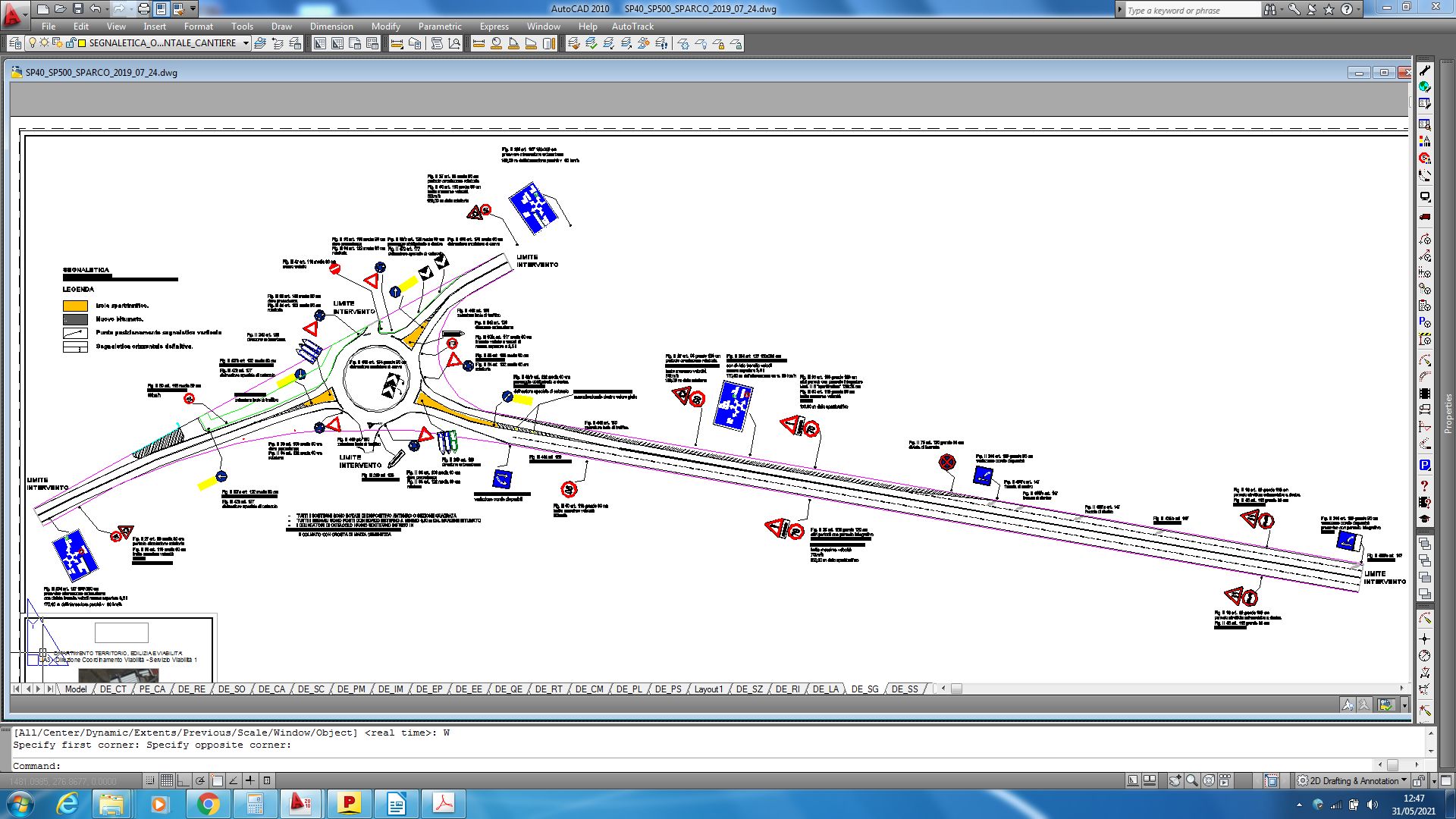Screen dimensions: 1456x819
Task: Select the Layout1 tab
Action: (709, 689)
